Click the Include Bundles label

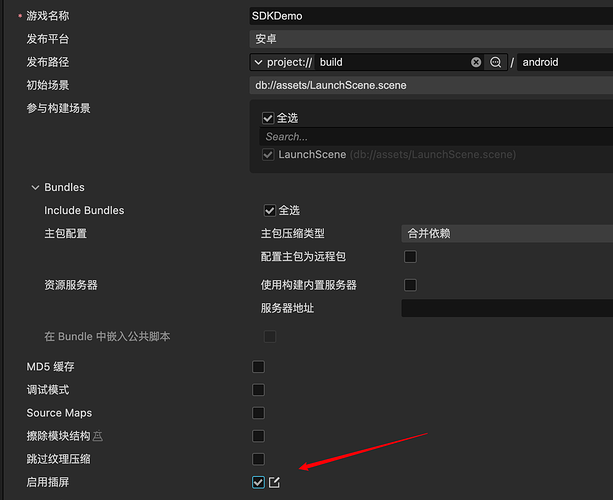84,210
